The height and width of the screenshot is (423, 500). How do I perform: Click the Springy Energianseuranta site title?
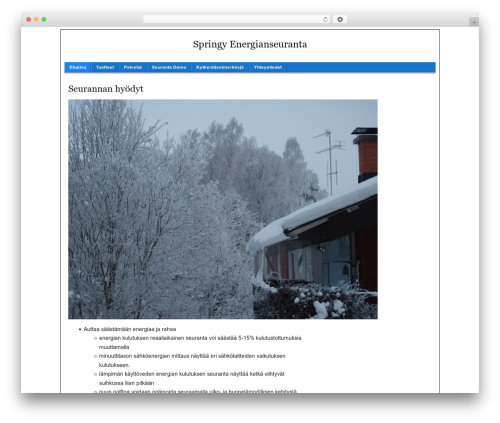pos(250,44)
